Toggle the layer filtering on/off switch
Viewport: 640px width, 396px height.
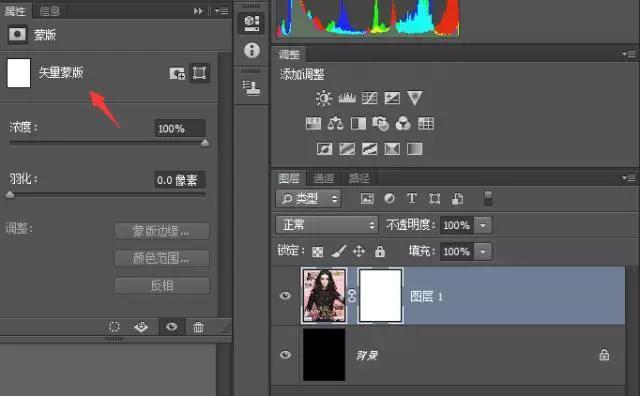[x=488, y=198]
